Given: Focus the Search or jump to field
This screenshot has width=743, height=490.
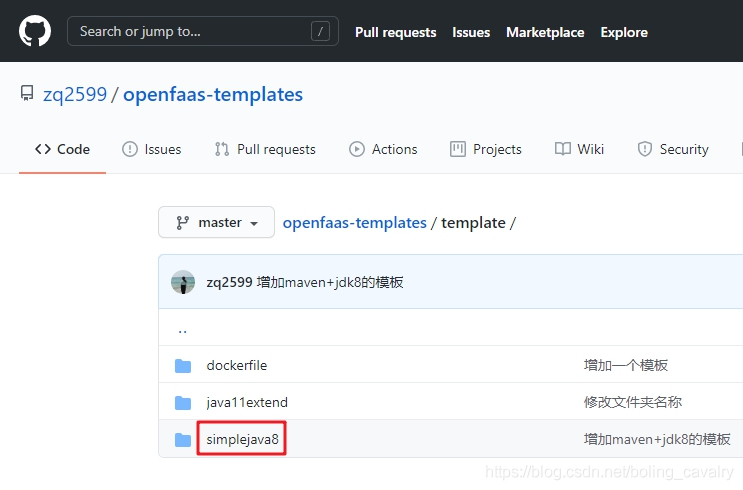Looking at the screenshot, I should tap(190, 32).
